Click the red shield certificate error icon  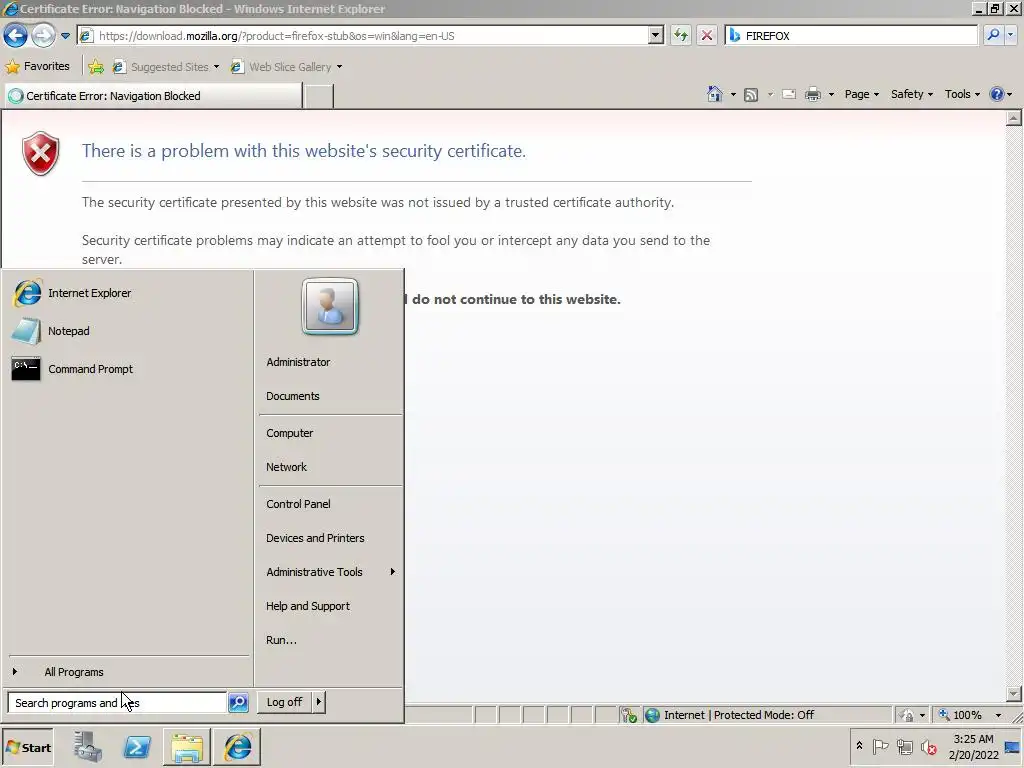[40, 153]
